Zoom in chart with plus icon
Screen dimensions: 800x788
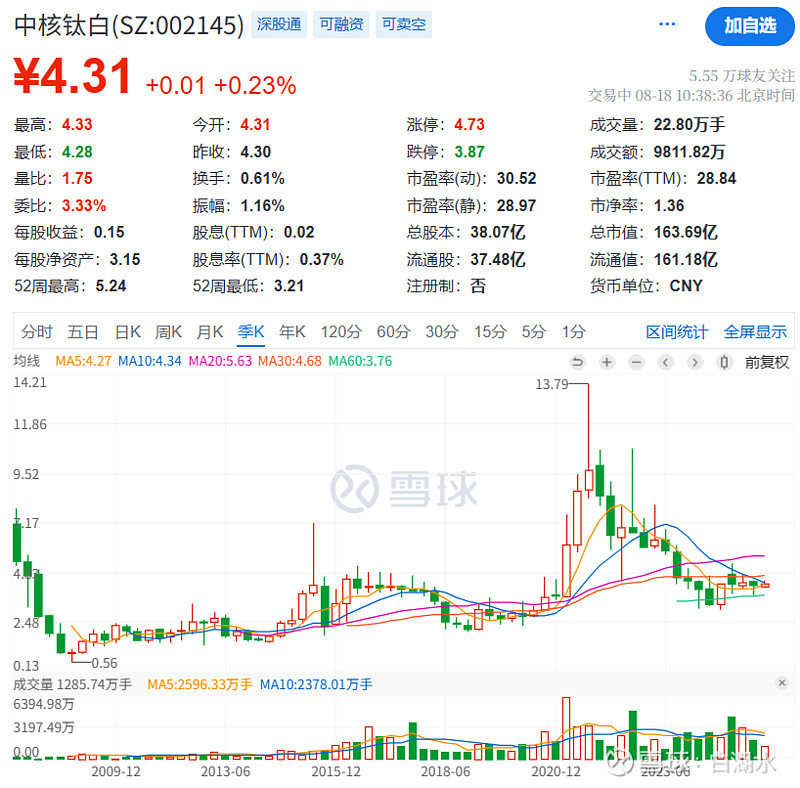click(x=607, y=362)
